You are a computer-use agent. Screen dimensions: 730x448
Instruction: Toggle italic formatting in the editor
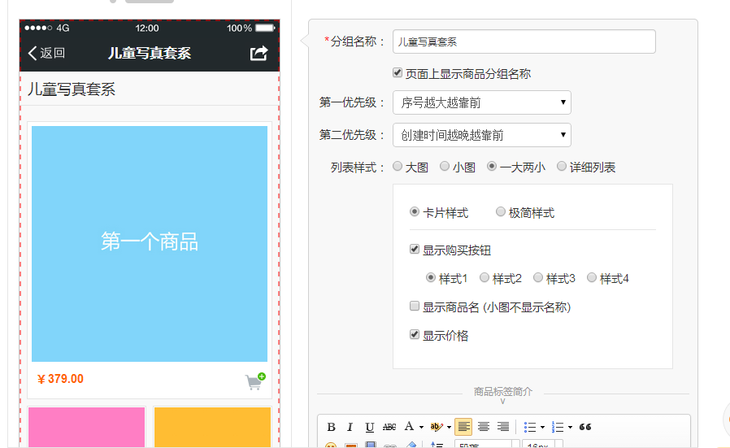point(350,427)
